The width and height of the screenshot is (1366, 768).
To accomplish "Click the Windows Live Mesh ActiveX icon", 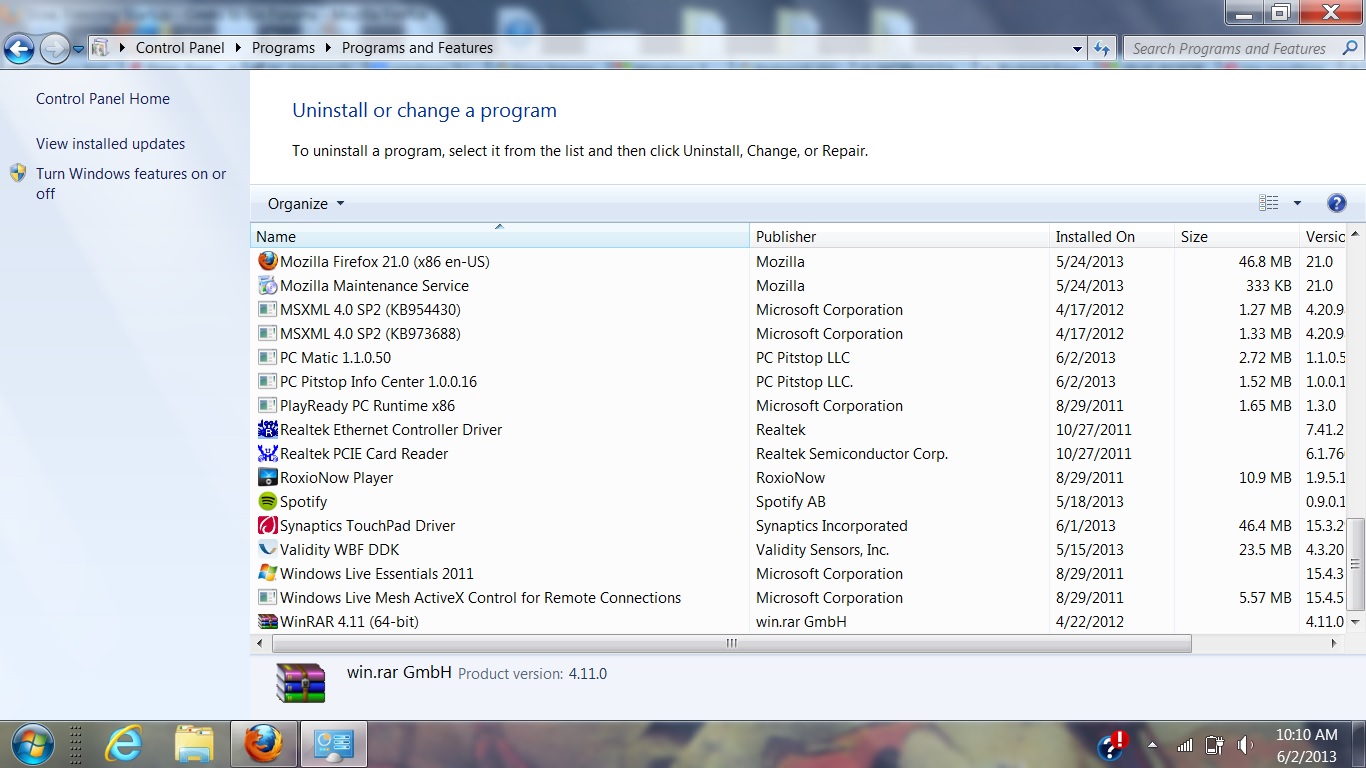I will pyautogui.click(x=267, y=597).
